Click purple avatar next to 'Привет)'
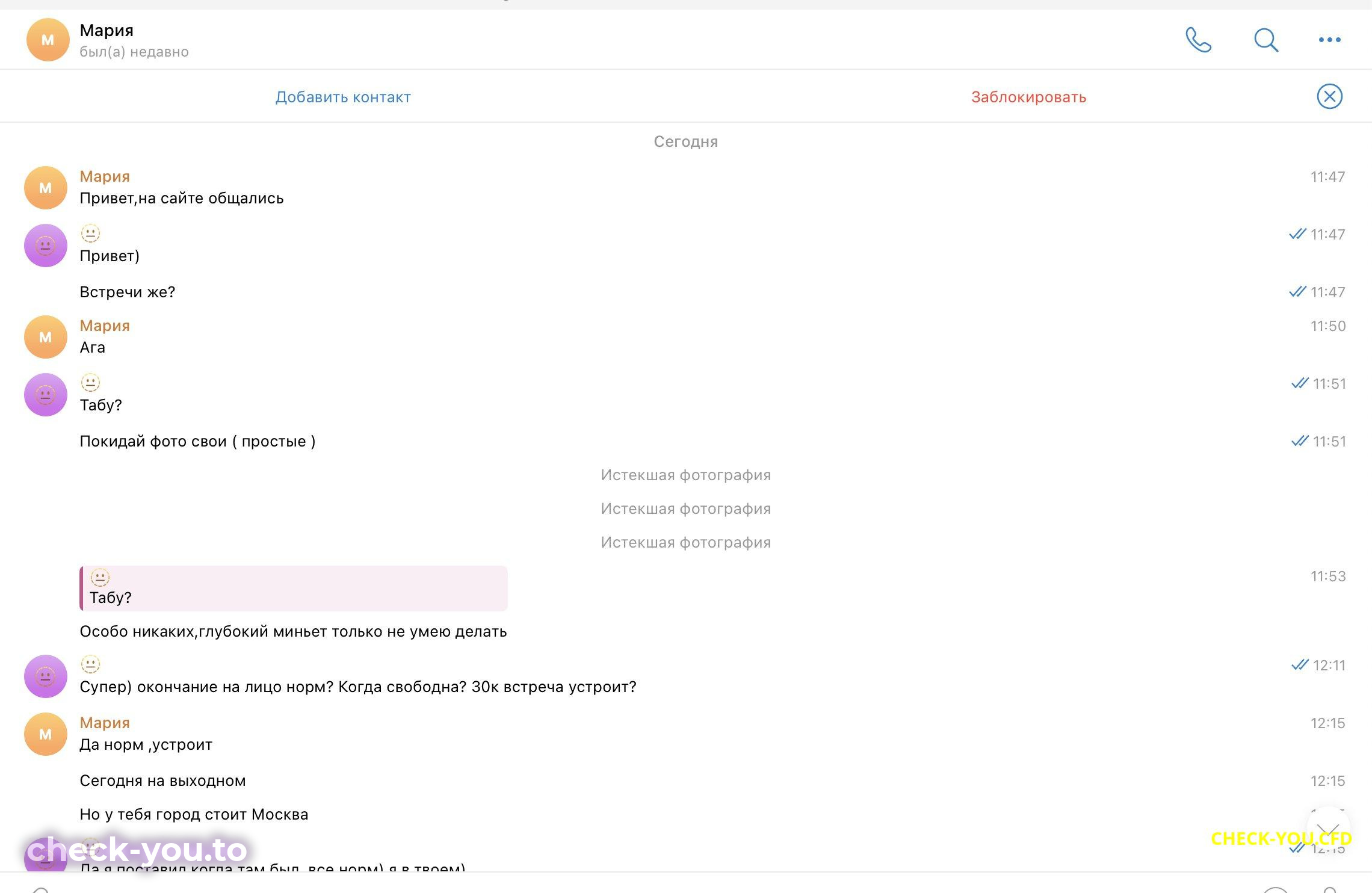 coord(45,246)
